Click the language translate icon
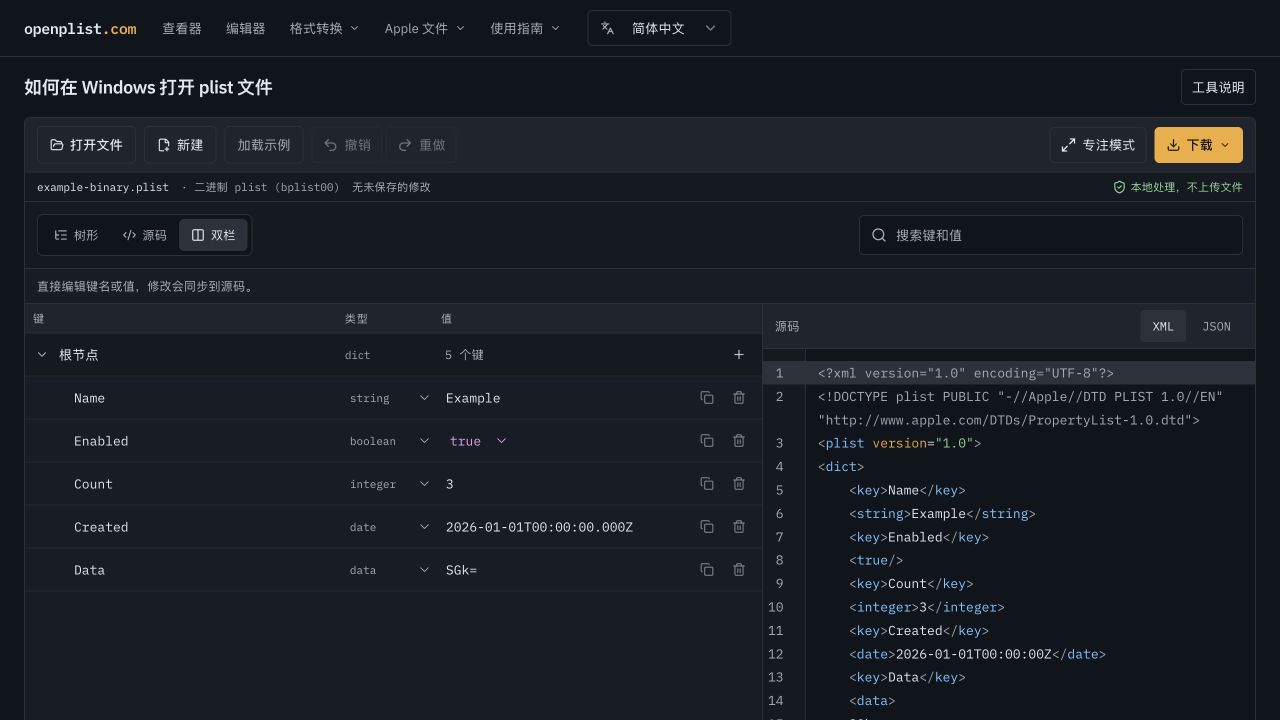 [607, 28]
